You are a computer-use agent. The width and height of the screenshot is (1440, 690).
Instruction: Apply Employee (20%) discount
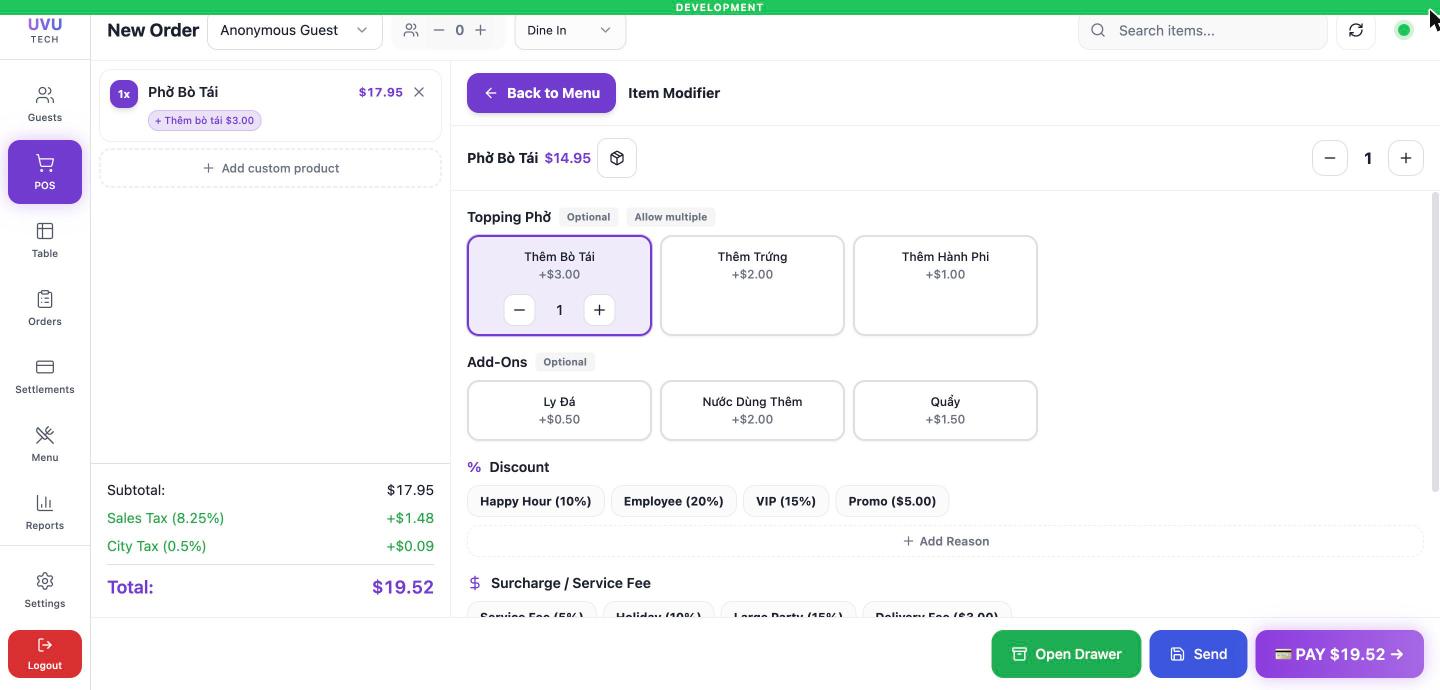click(x=674, y=501)
